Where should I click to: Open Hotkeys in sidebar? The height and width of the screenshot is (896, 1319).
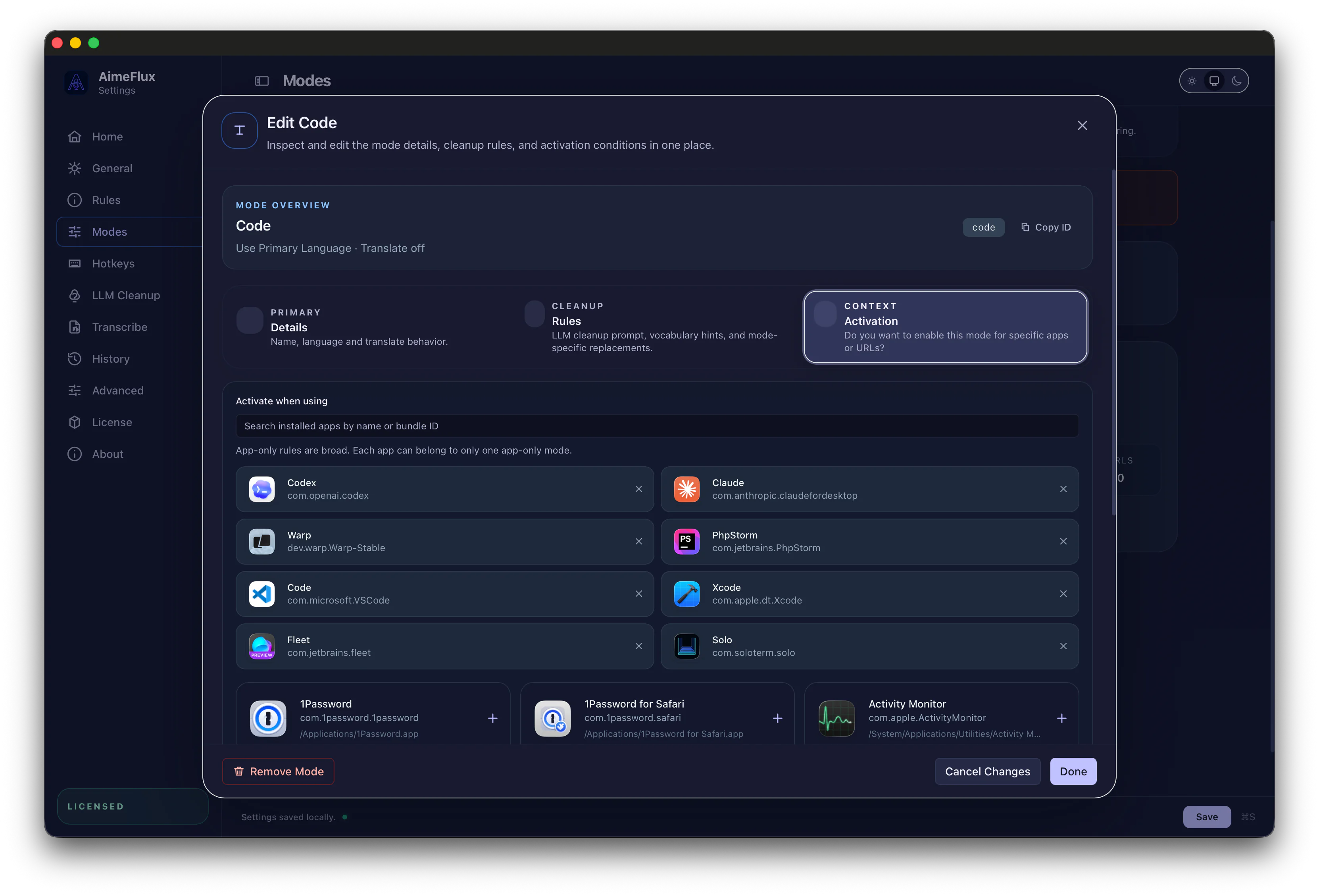113,264
